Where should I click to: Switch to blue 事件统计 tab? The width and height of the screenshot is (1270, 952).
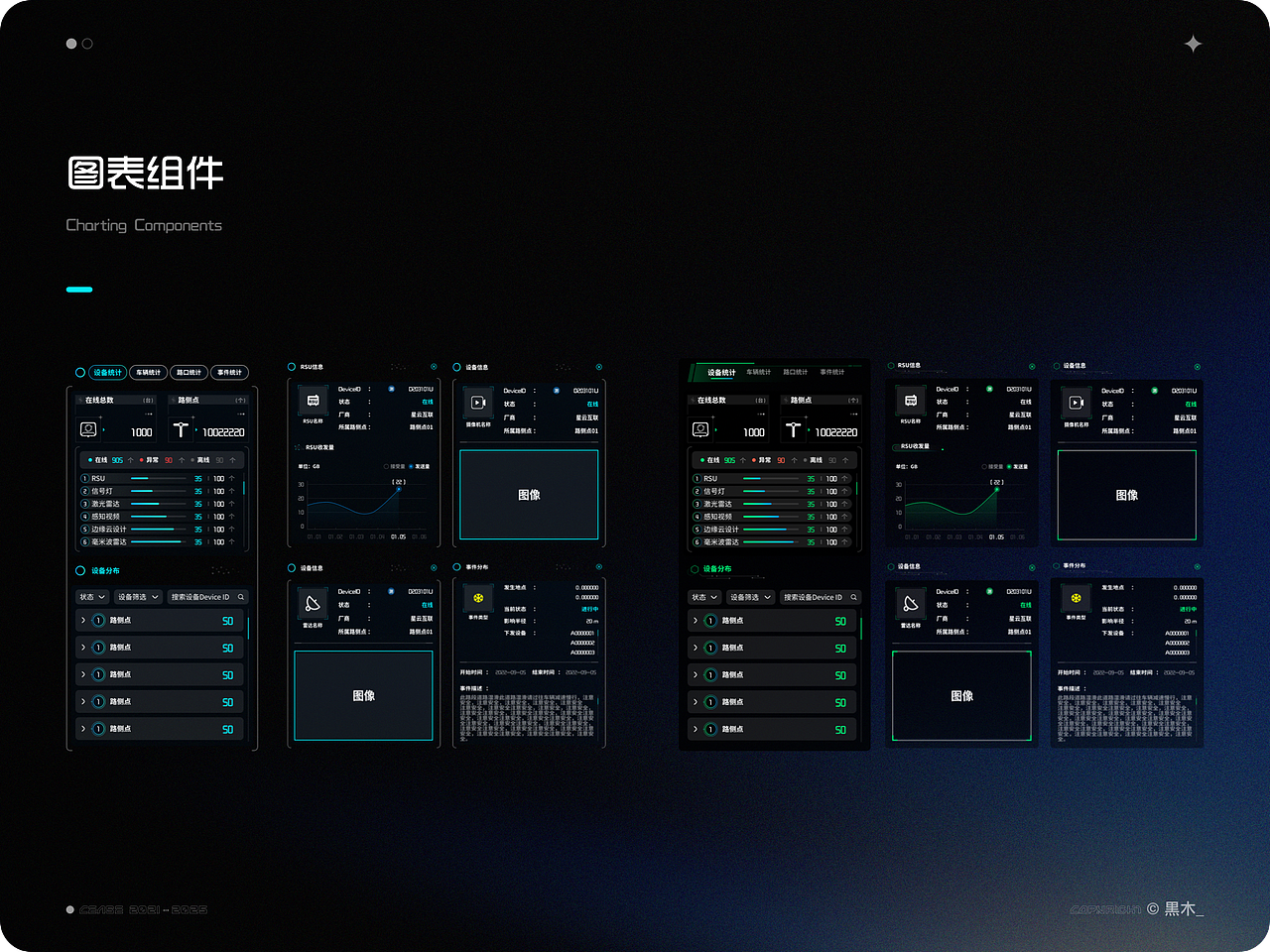229,373
